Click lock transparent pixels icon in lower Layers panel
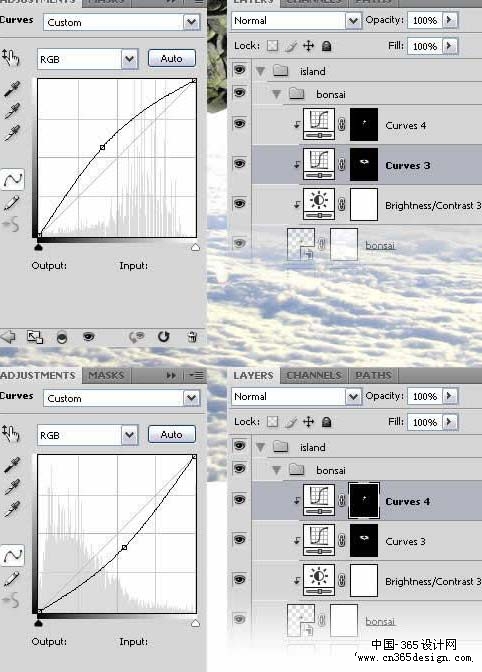Image resolution: width=482 pixels, height=672 pixels. (x=272, y=422)
